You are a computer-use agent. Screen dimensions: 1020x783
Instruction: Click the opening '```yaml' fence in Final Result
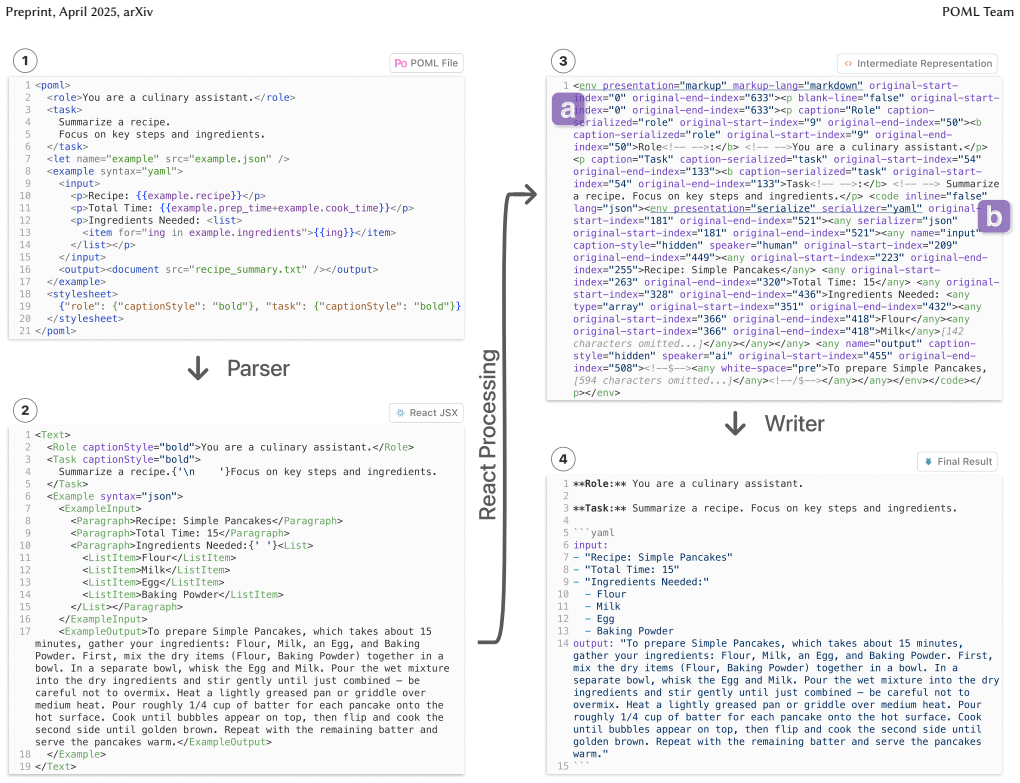coord(593,533)
